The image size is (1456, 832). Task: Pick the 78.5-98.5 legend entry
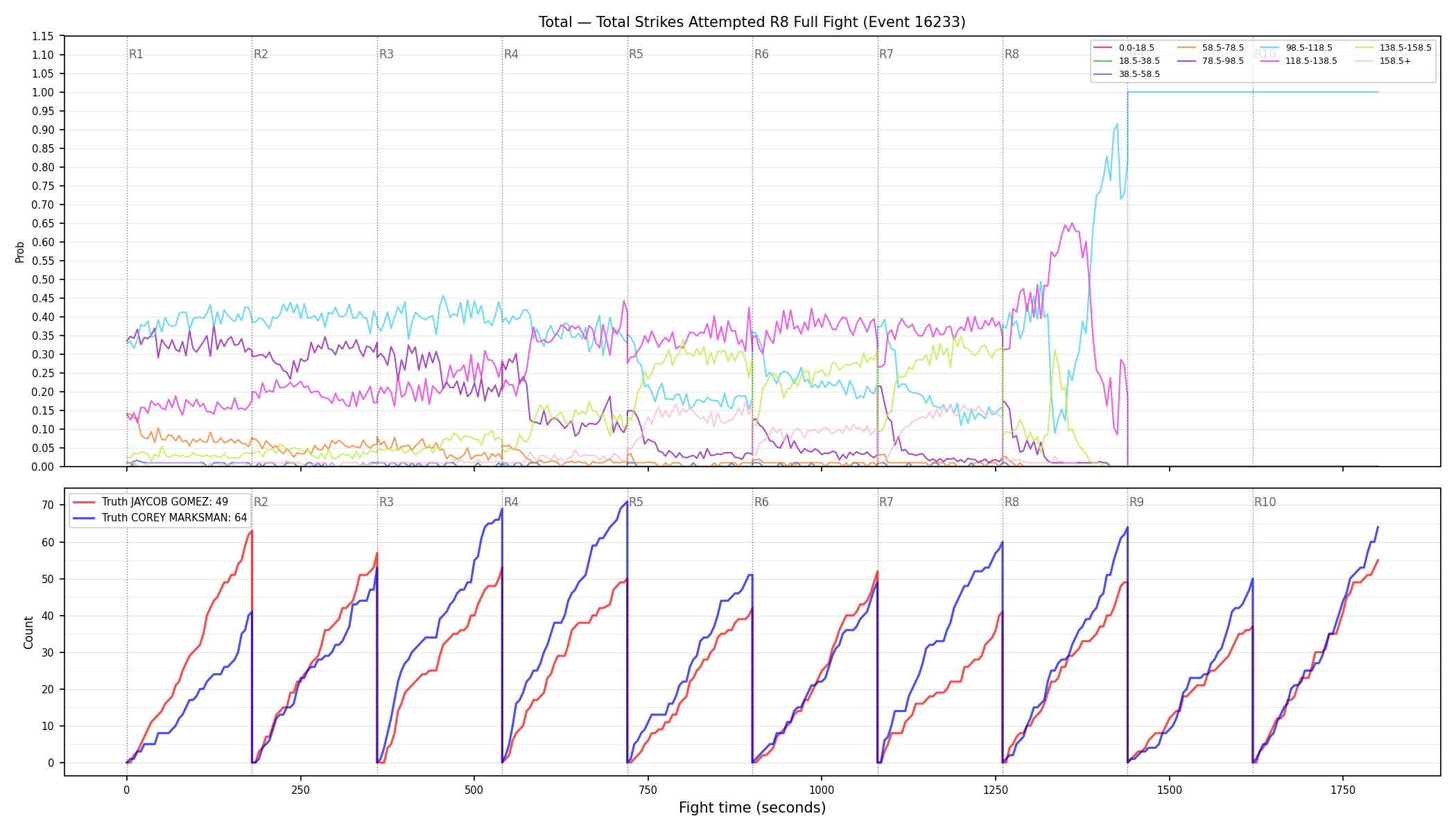click(x=1211, y=61)
